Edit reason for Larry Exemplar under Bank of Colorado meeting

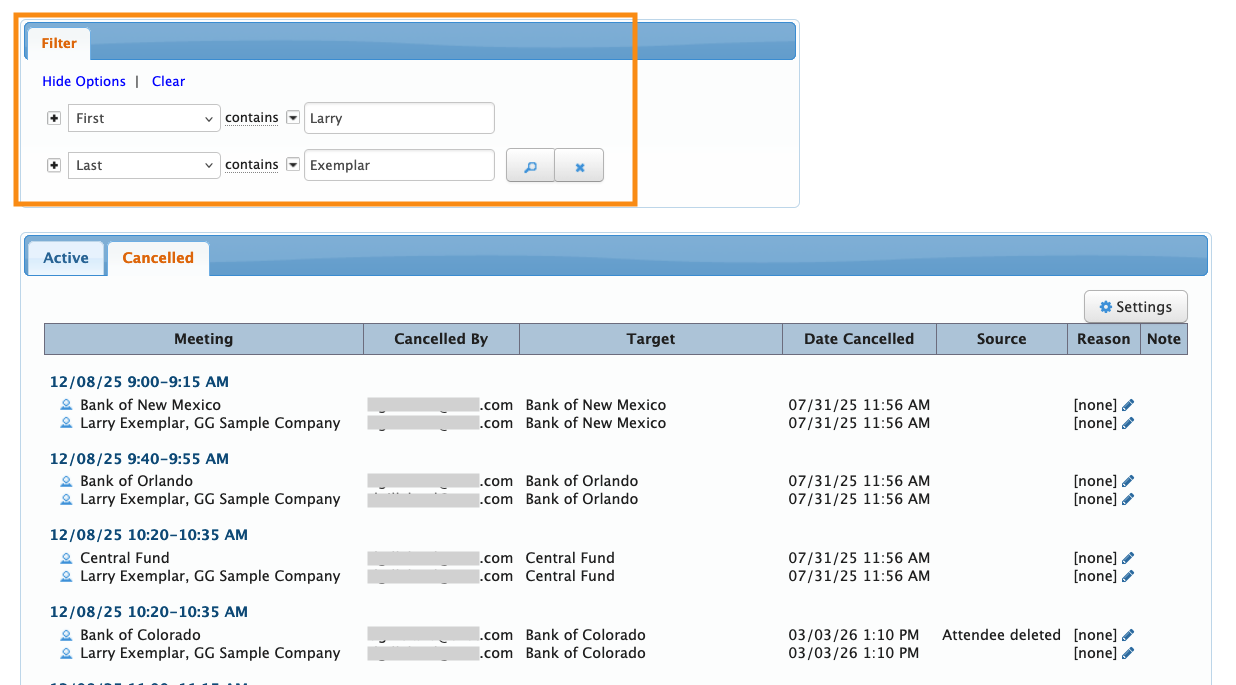tap(1128, 653)
